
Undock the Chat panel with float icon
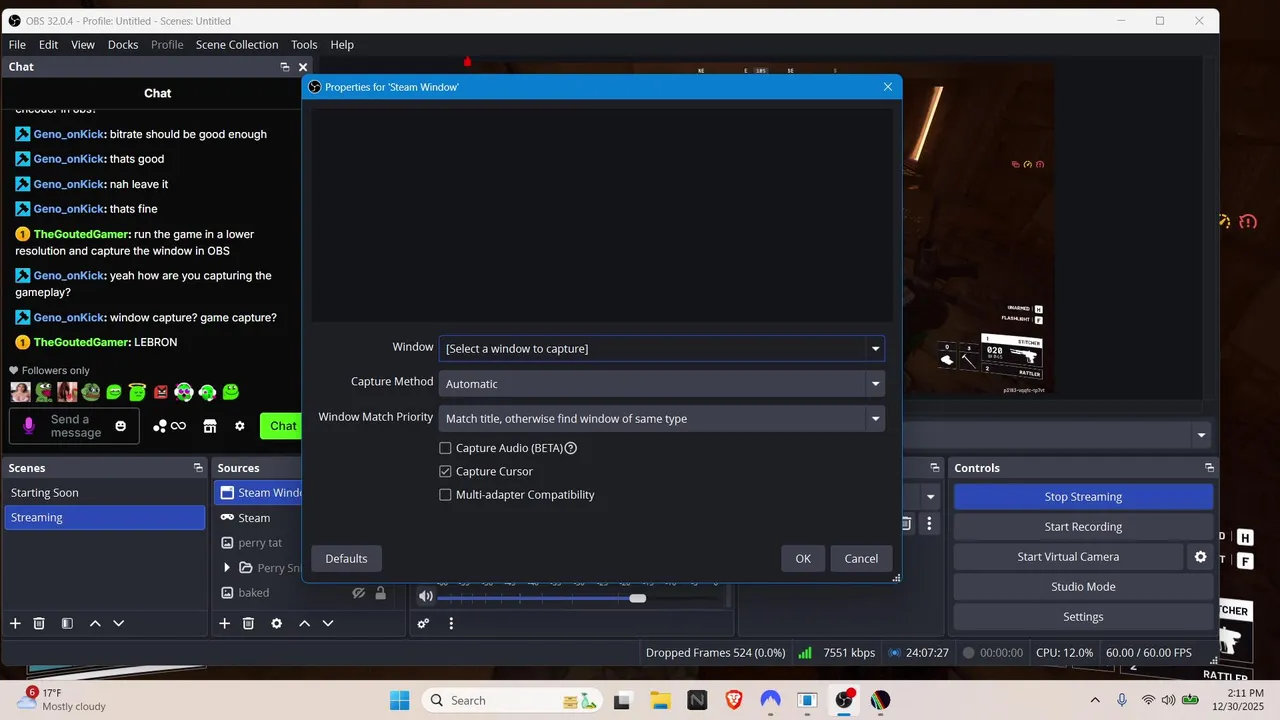coord(285,67)
